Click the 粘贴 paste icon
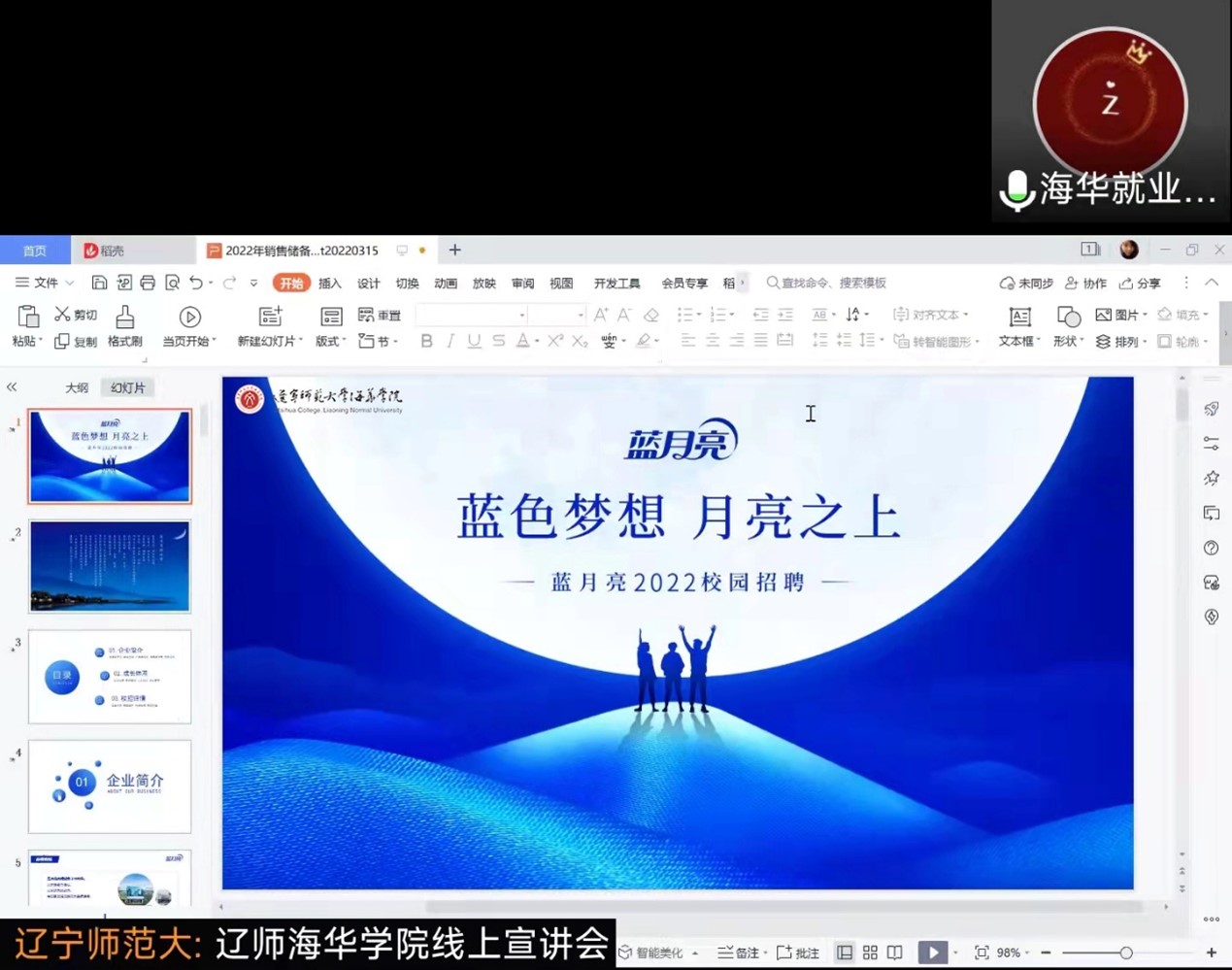The width and height of the screenshot is (1232, 970). pos(28,317)
